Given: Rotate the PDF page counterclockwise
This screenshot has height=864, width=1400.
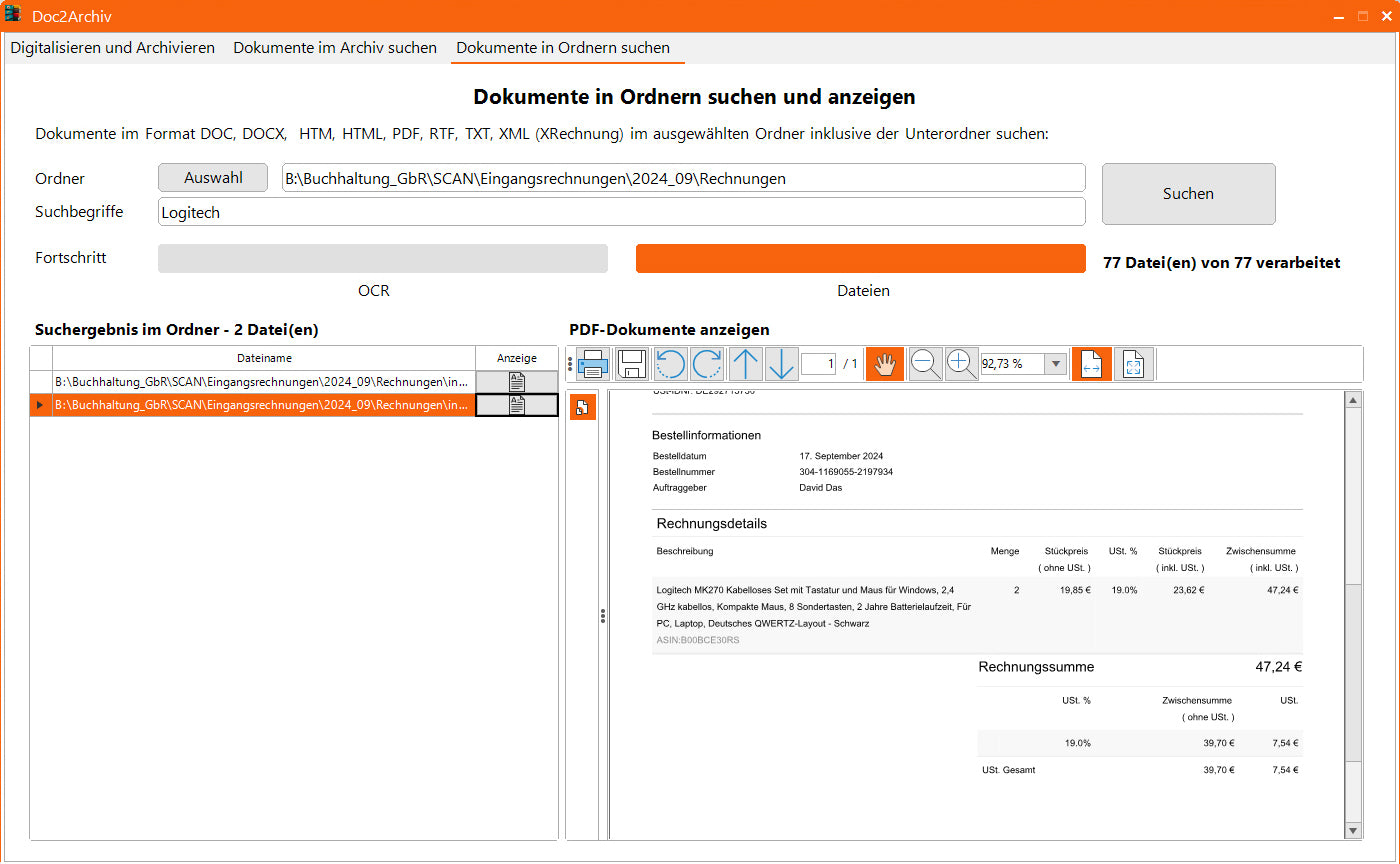Looking at the screenshot, I should [x=670, y=364].
